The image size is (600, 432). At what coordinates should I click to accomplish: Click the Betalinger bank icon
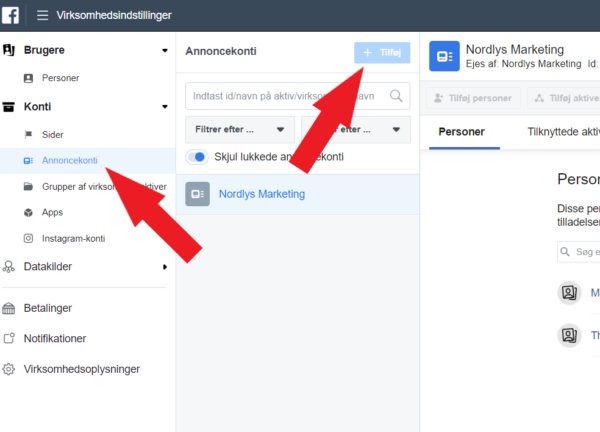pyautogui.click(x=8, y=308)
